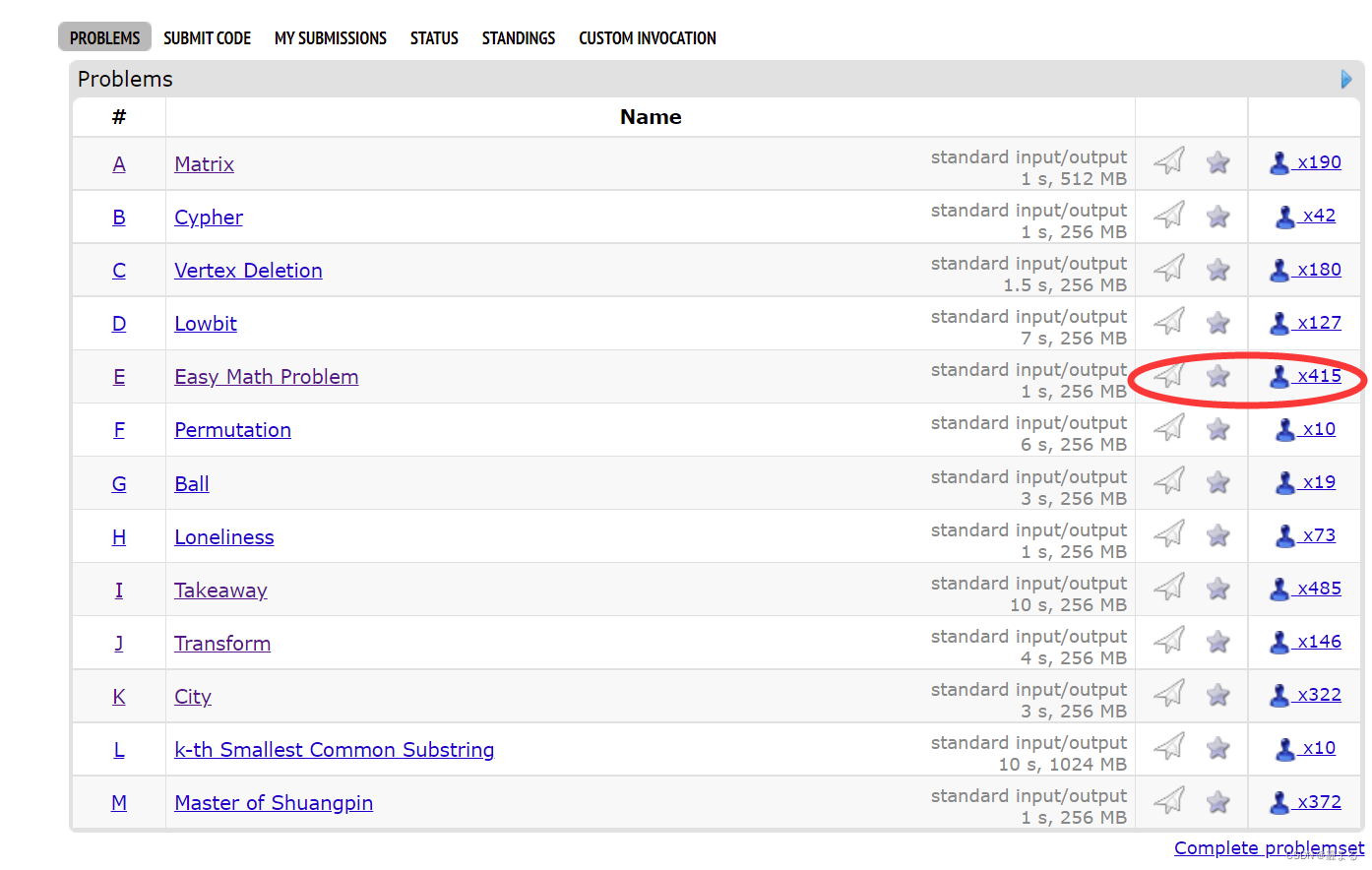Star the Cypher problem

click(x=1218, y=216)
